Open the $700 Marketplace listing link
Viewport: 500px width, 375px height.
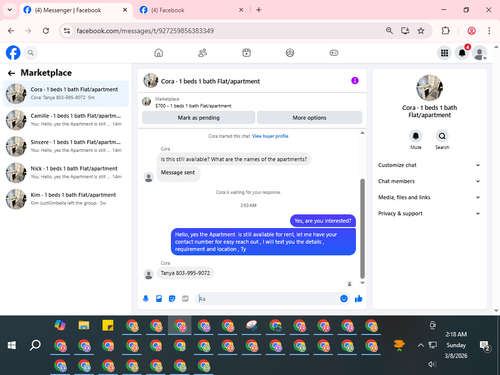[x=193, y=106]
